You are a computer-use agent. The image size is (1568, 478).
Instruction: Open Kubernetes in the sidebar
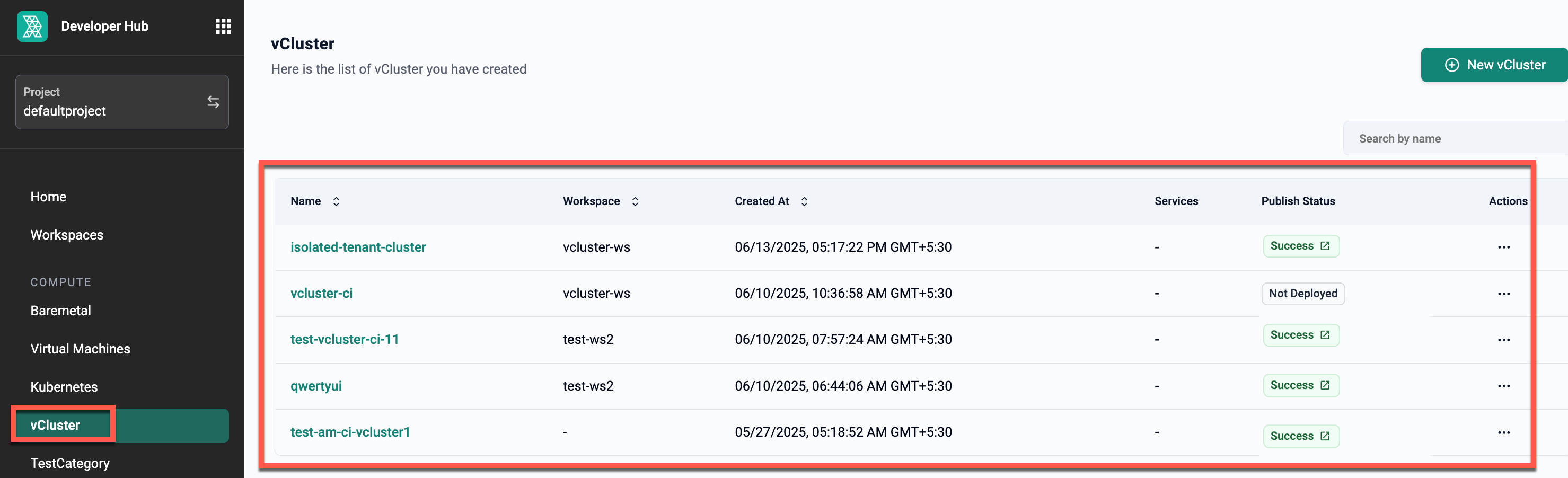coord(64,387)
